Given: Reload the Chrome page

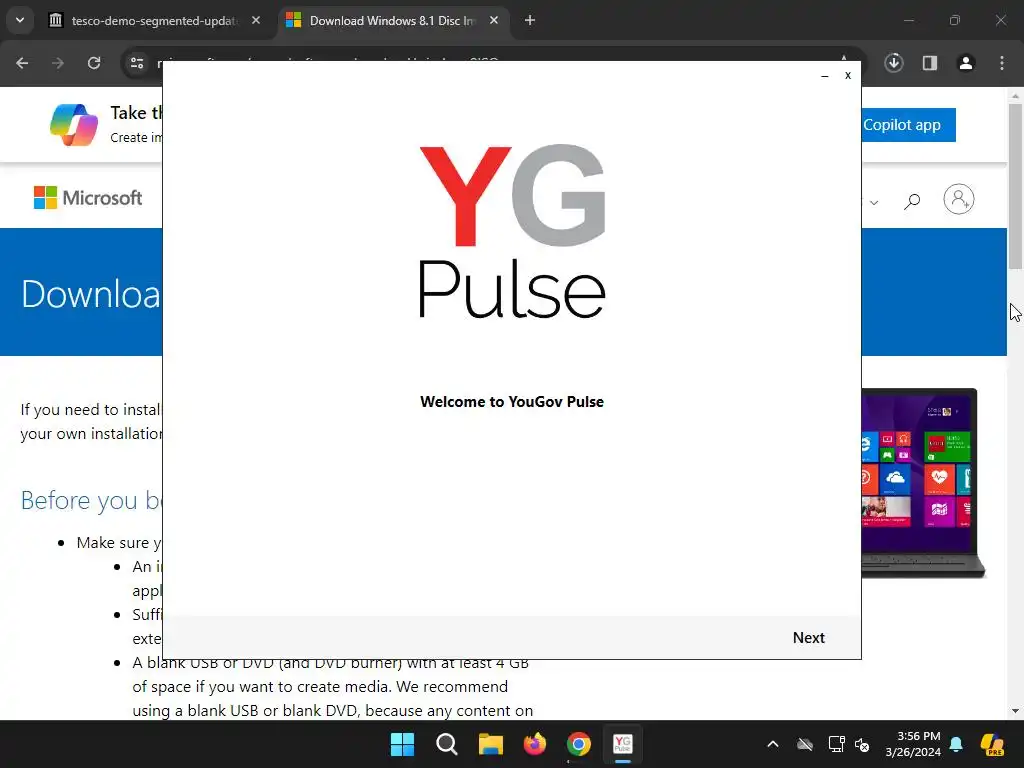Looking at the screenshot, I should [x=94, y=63].
